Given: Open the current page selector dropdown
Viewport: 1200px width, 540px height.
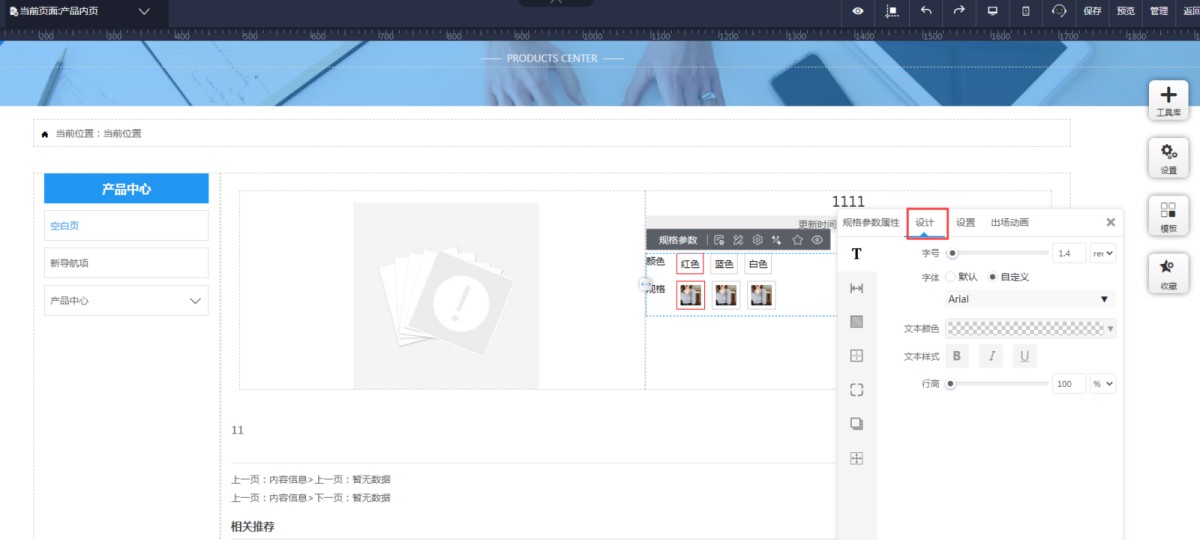Looking at the screenshot, I should [x=144, y=11].
